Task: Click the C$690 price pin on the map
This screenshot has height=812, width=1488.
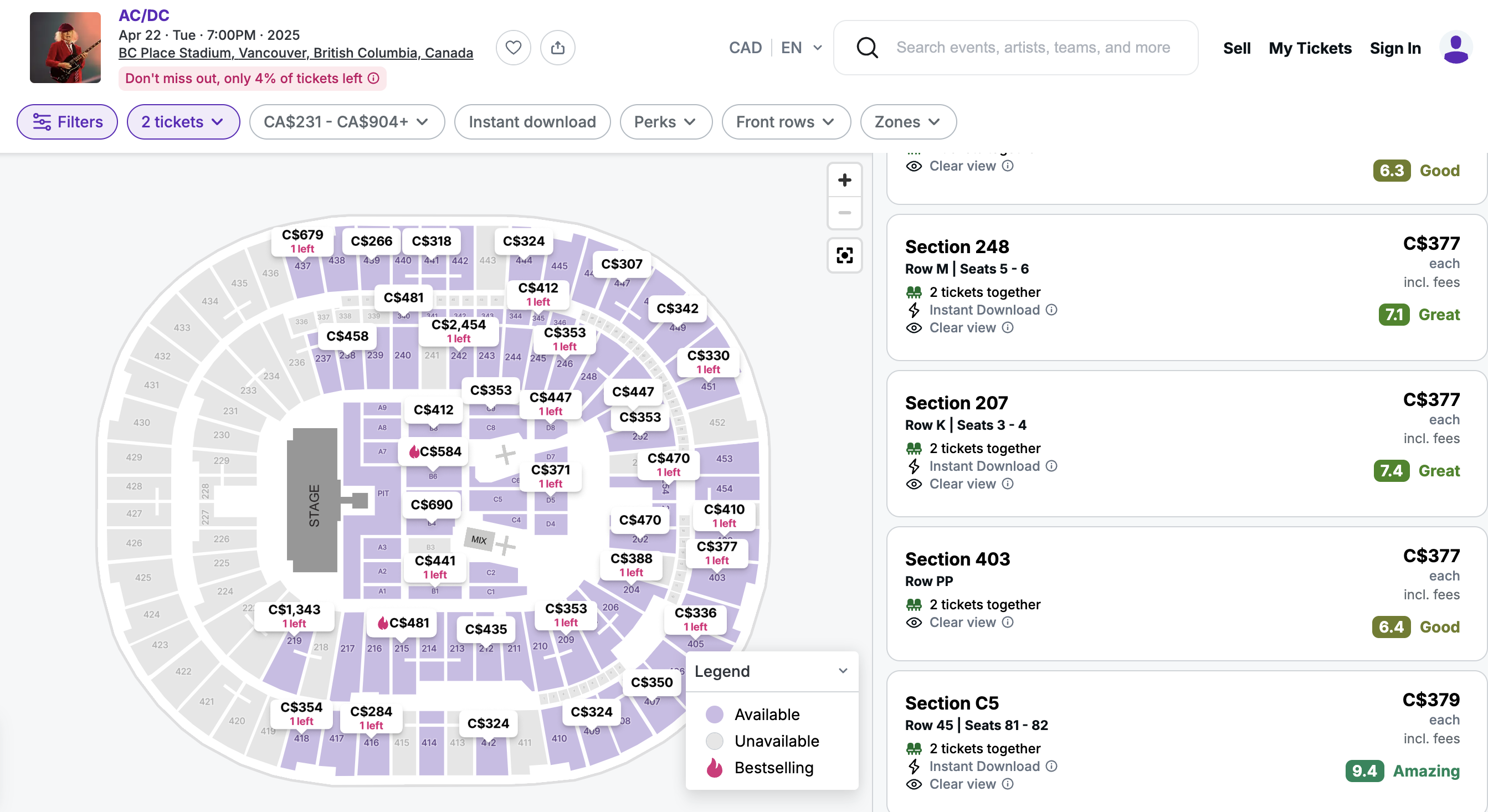Action: (x=432, y=504)
